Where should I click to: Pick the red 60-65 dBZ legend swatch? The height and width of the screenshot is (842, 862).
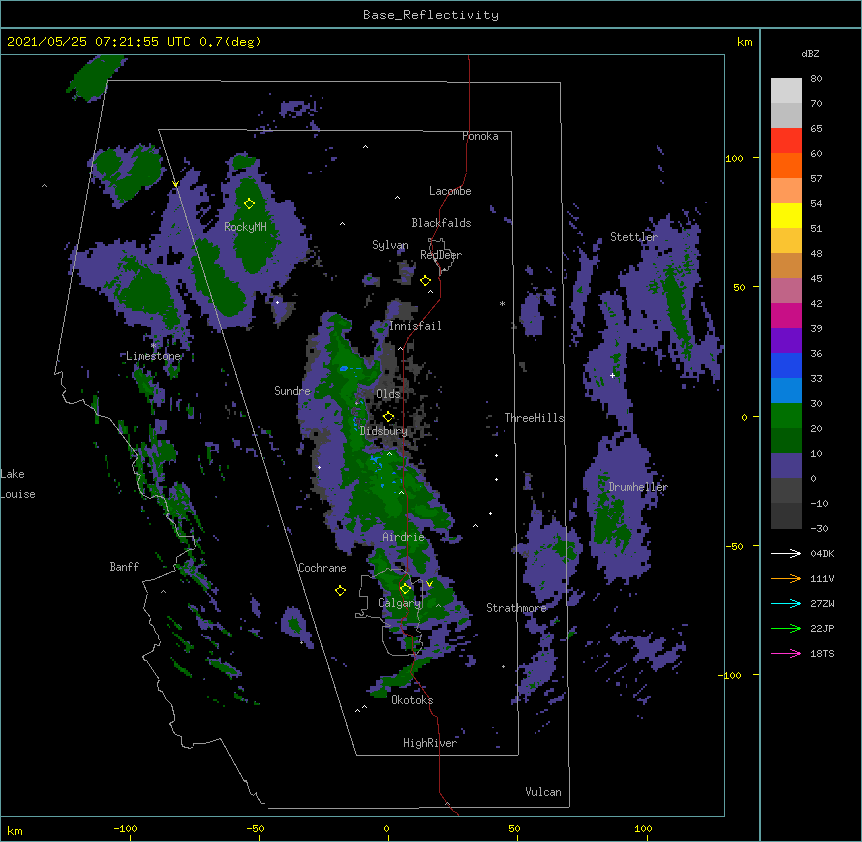click(x=786, y=141)
